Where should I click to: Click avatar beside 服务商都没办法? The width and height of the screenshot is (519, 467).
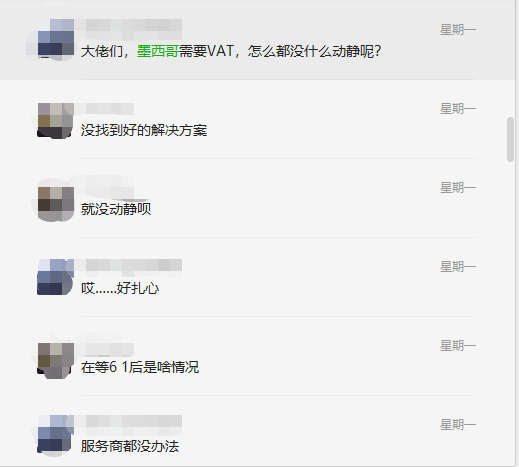pos(56,434)
